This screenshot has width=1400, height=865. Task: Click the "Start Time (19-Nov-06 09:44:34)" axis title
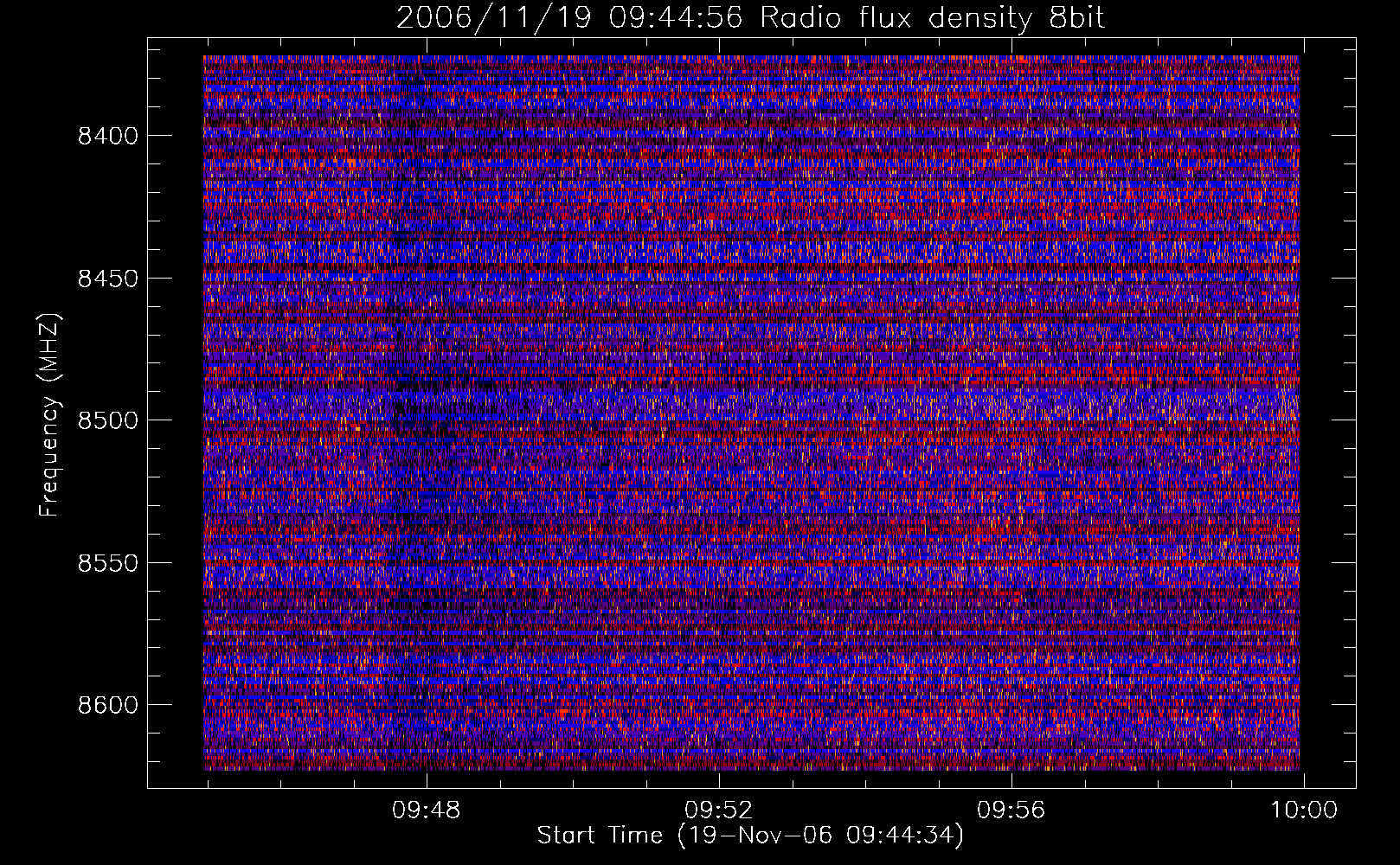tap(750, 836)
